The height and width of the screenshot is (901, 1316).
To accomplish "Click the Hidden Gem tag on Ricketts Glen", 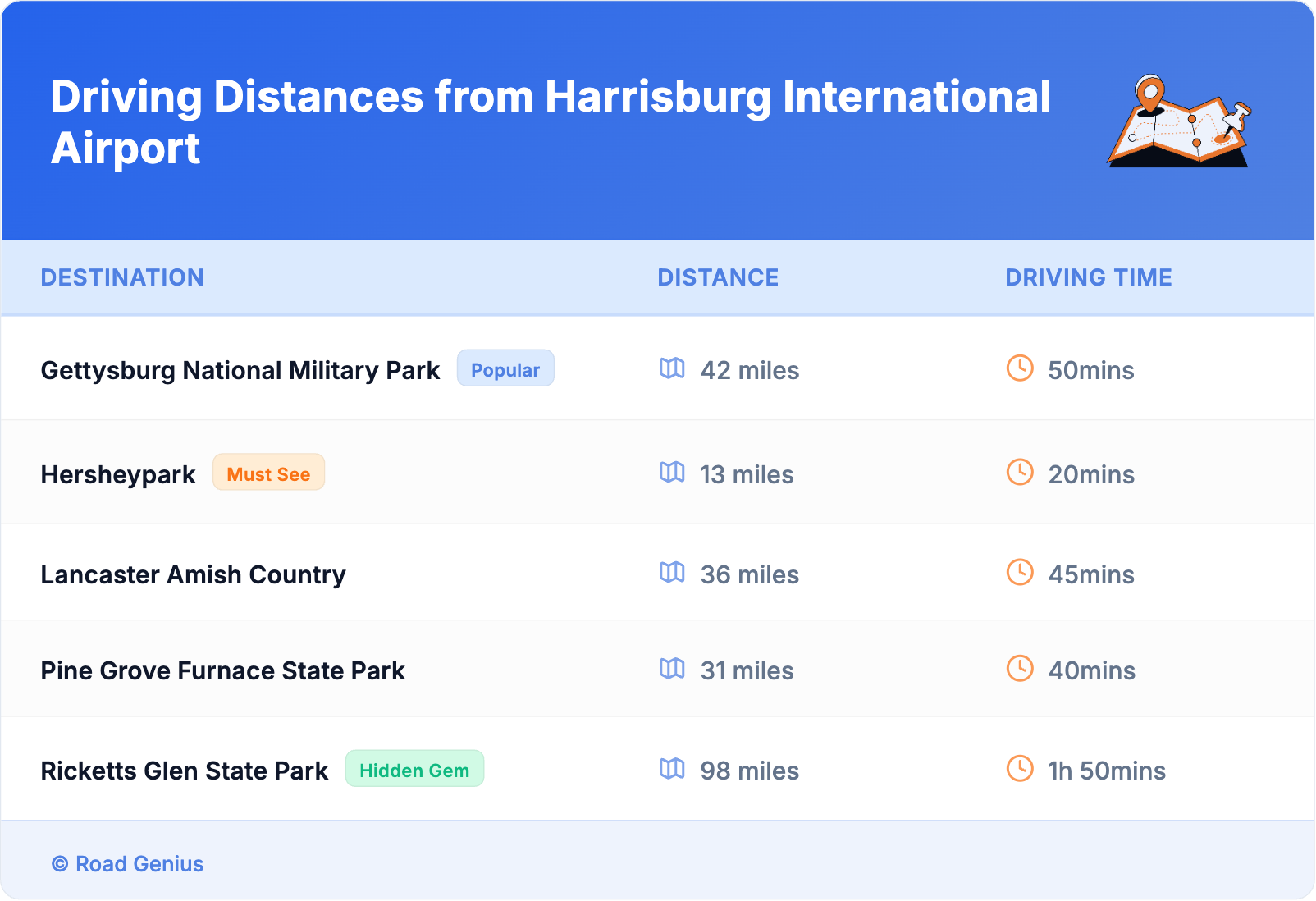I will (x=414, y=770).
